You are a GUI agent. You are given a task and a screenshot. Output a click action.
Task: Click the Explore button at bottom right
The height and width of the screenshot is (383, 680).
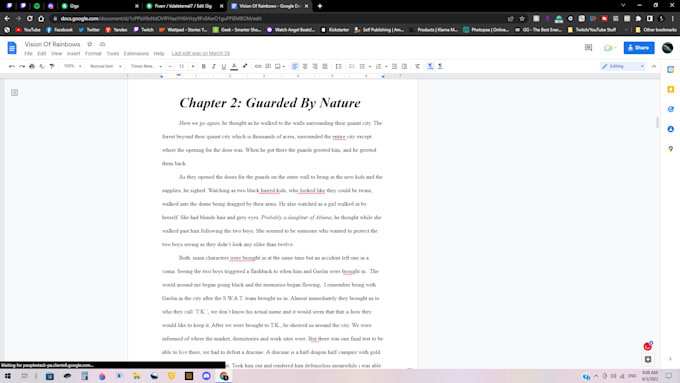tap(648, 360)
